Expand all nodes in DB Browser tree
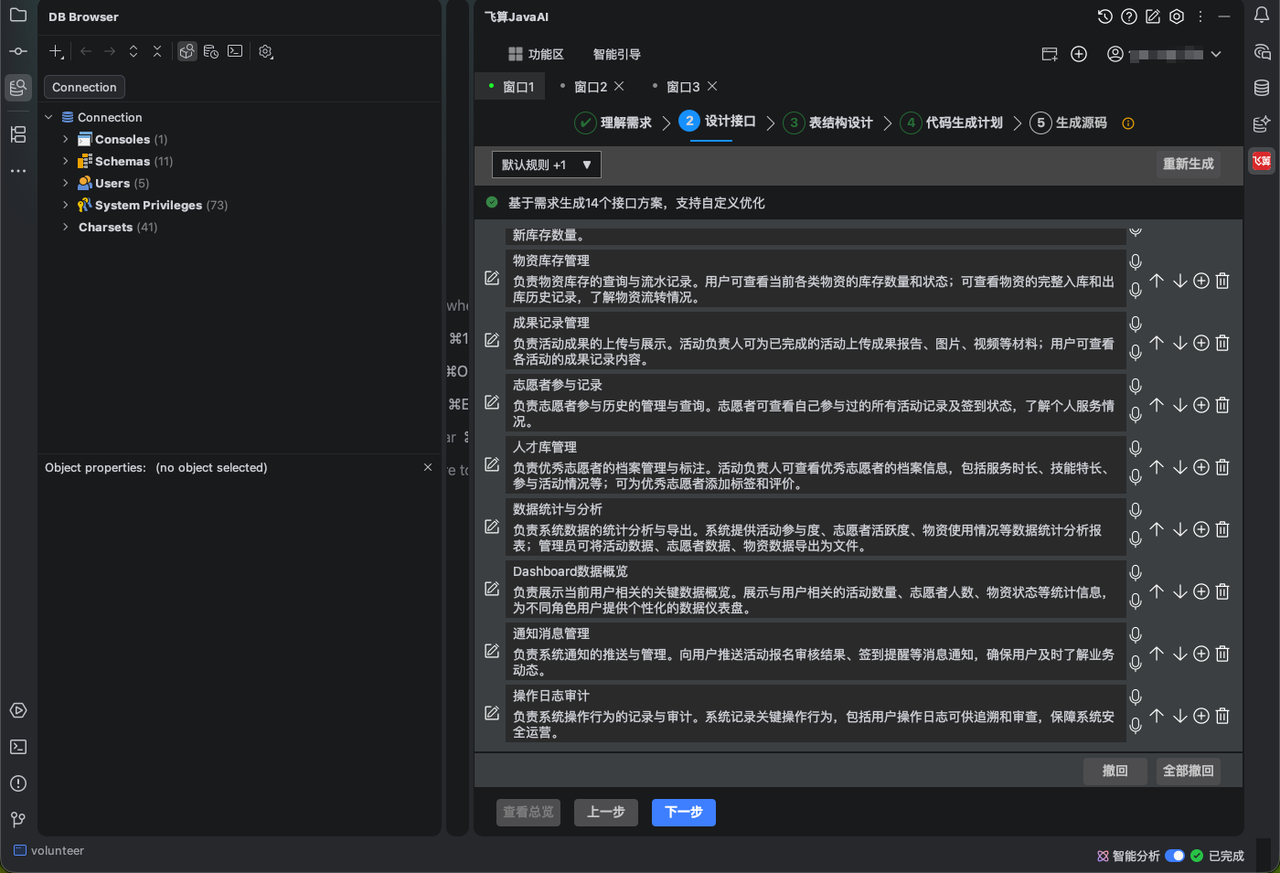 pos(133,51)
